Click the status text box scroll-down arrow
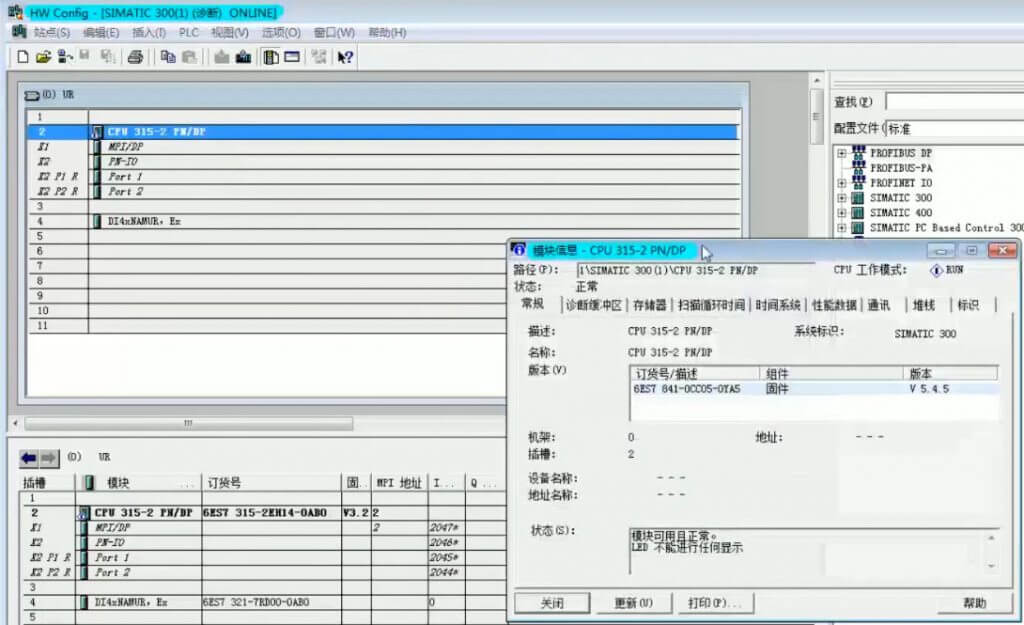 tap(991, 566)
